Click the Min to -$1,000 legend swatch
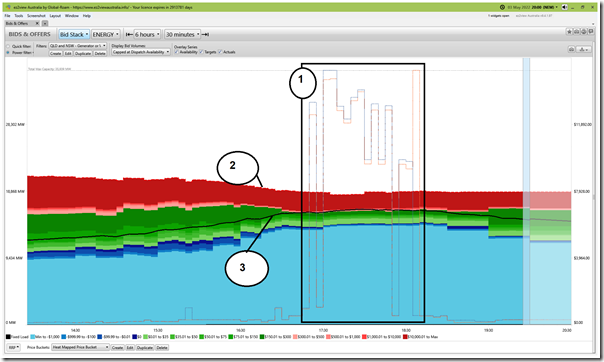 tap(33, 337)
